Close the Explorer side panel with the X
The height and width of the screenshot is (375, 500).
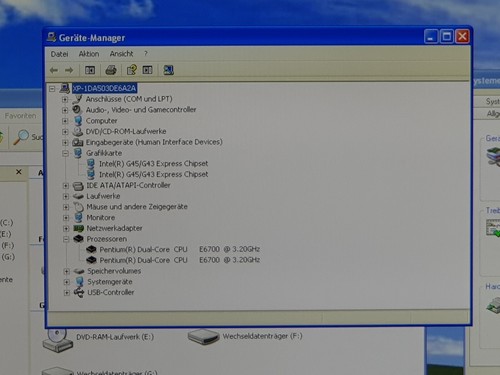(19, 172)
